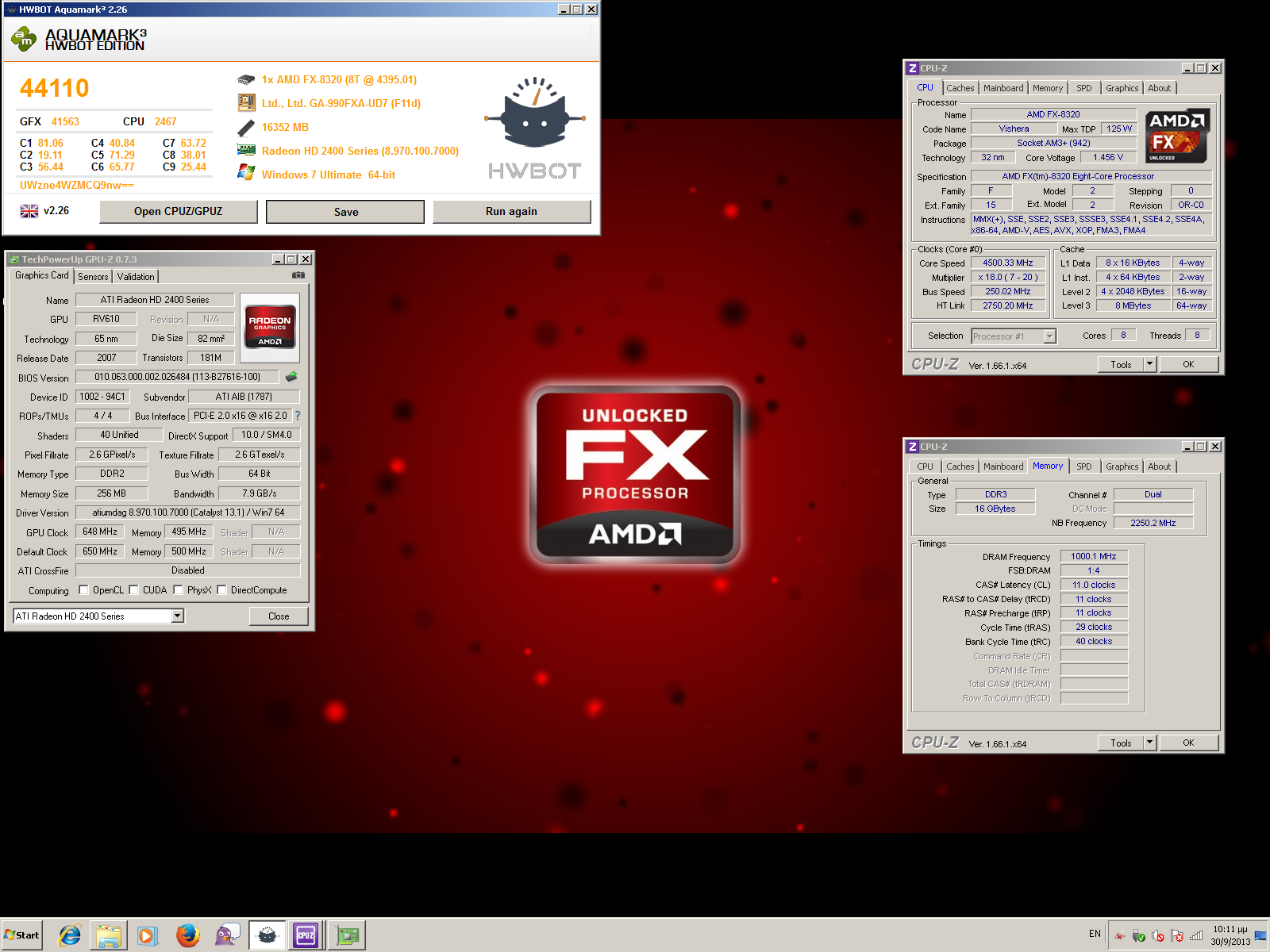Click the bus interface question mark icon

[x=298, y=416]
